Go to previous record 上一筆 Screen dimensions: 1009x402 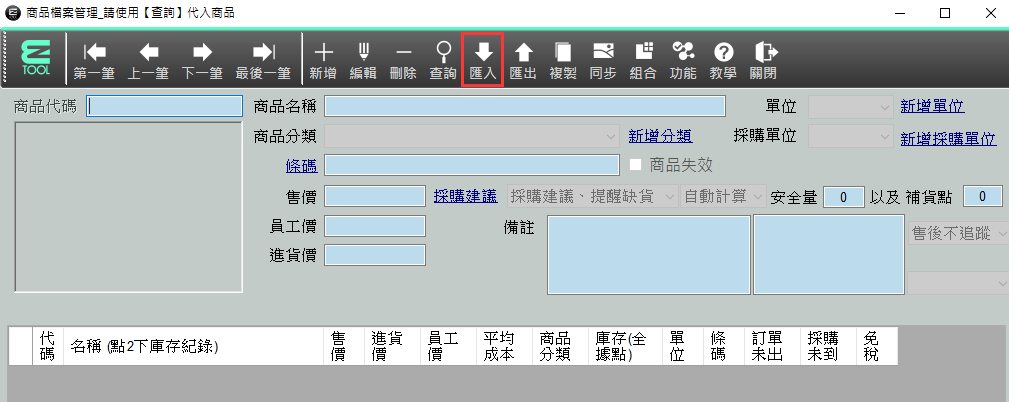pyautogui.click(x=148, y=61)
